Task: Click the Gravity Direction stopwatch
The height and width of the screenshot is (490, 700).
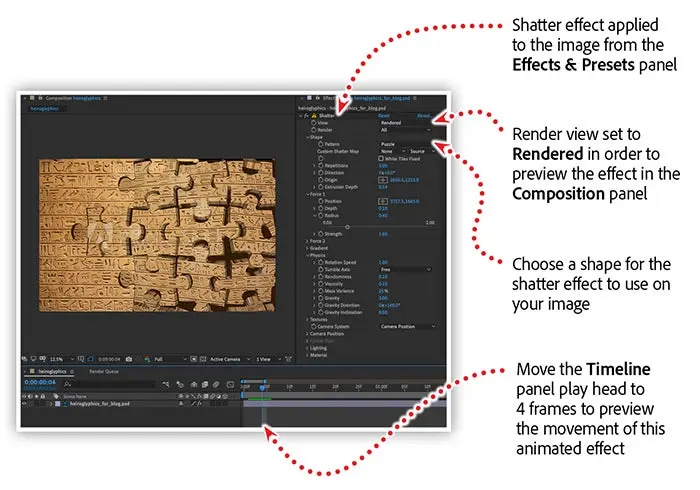Action: pyautogui.click(x=321, y=305)
